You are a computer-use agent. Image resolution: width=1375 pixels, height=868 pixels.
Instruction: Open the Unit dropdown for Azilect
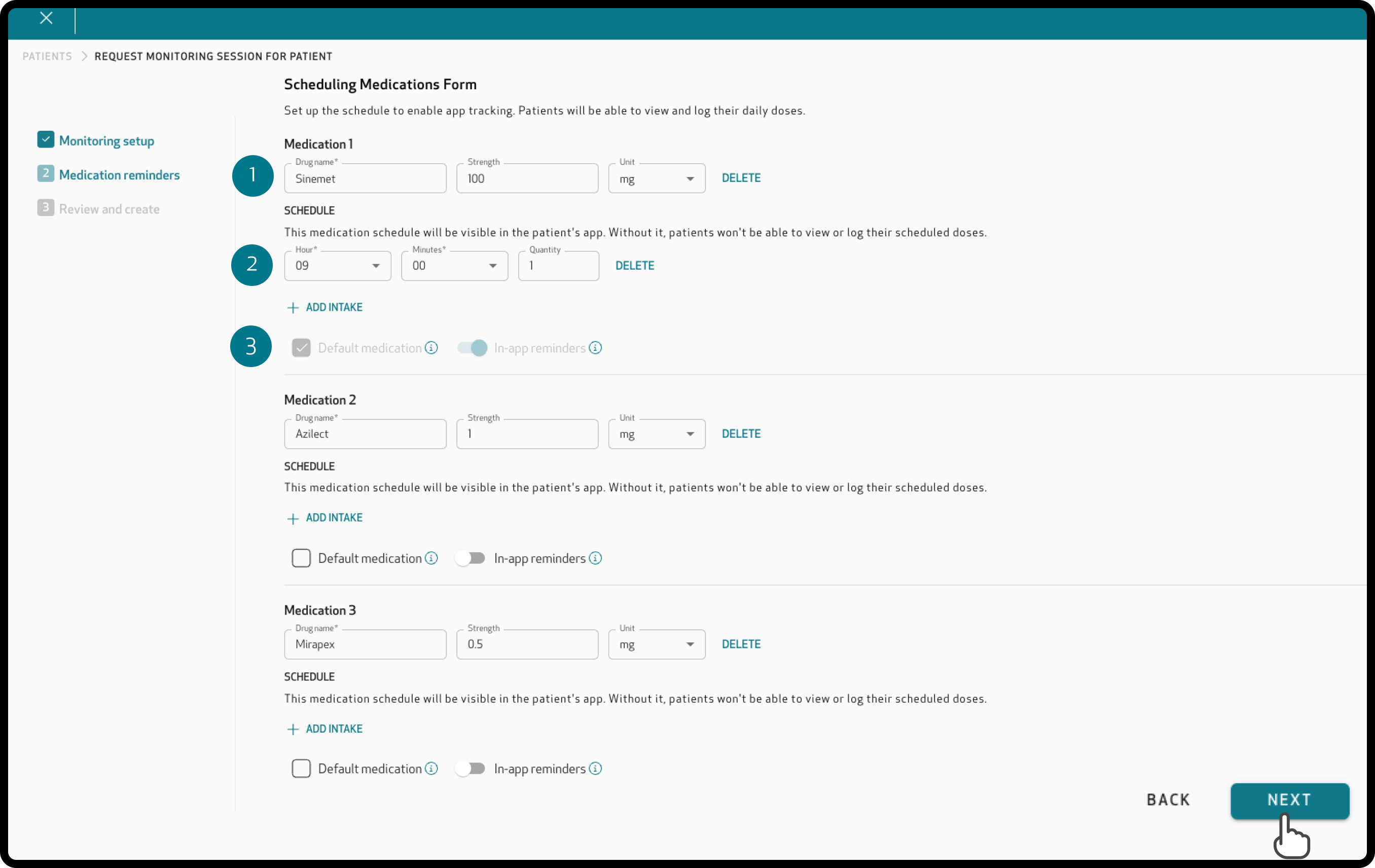coord(657,434)
